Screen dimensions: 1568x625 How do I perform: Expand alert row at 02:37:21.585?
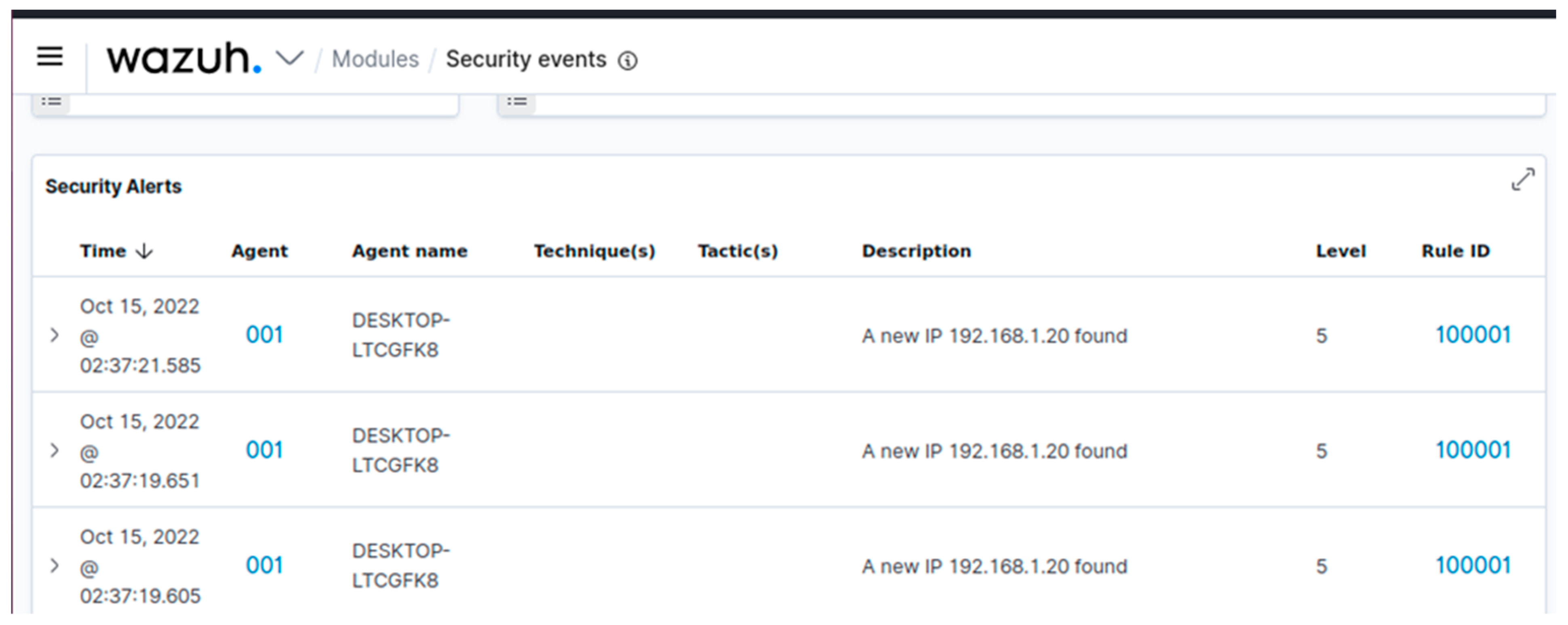[x=55, y=335]
